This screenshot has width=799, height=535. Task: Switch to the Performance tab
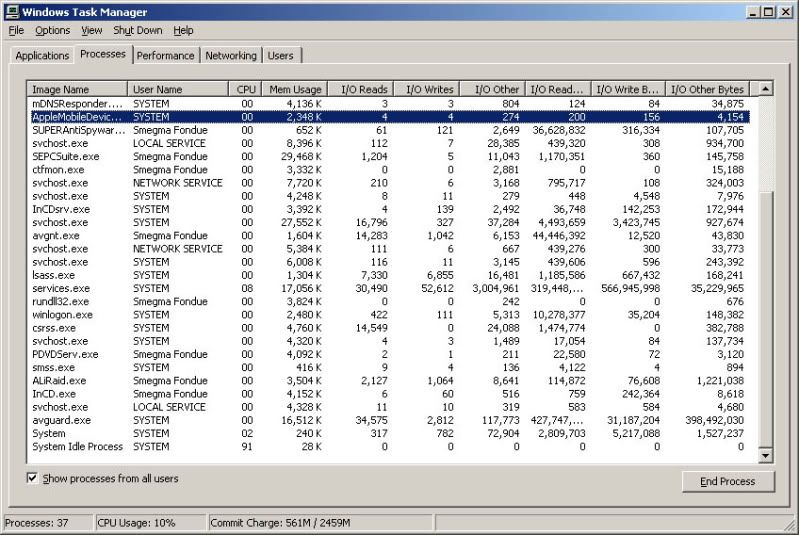[166, 56]
